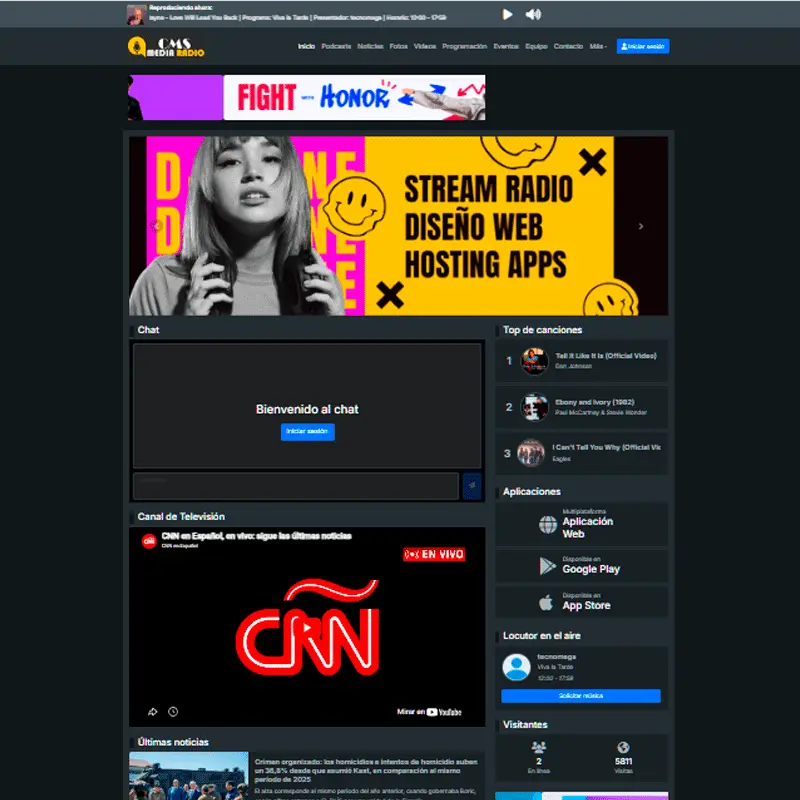Switch to the Podcasts navigation item
The width and height of the screenshot is (800, 800).
[336, 45]
